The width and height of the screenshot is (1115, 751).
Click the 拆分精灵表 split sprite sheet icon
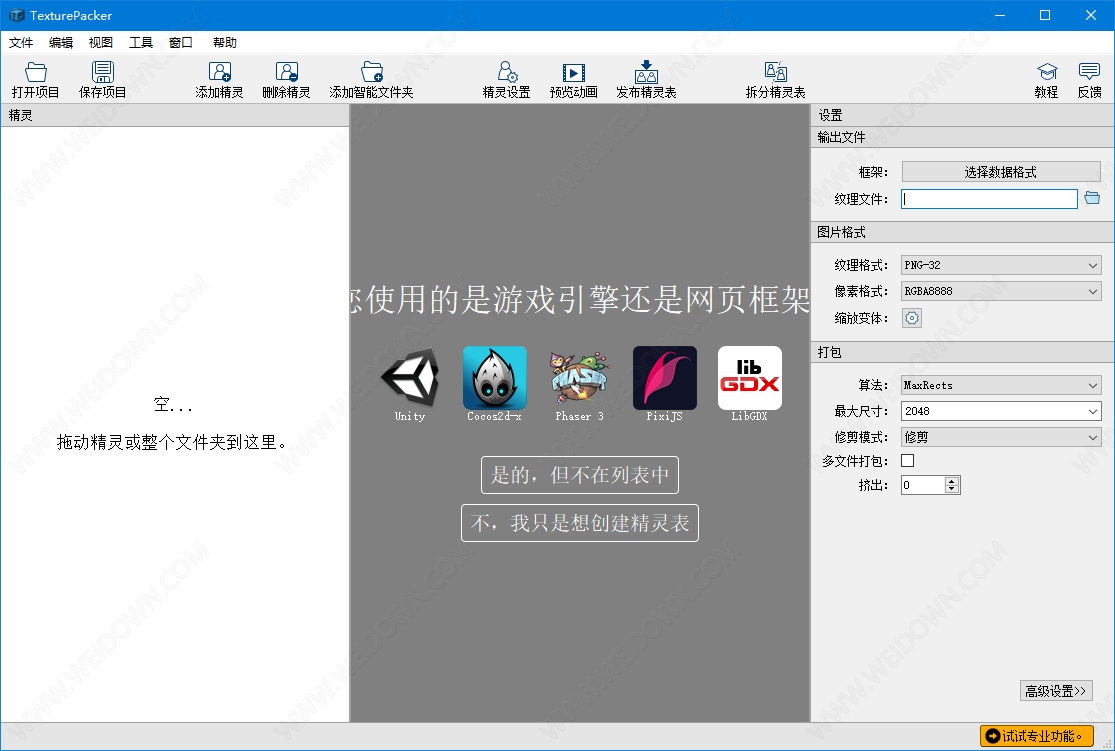pyautogui.click(x=775, y=72)
